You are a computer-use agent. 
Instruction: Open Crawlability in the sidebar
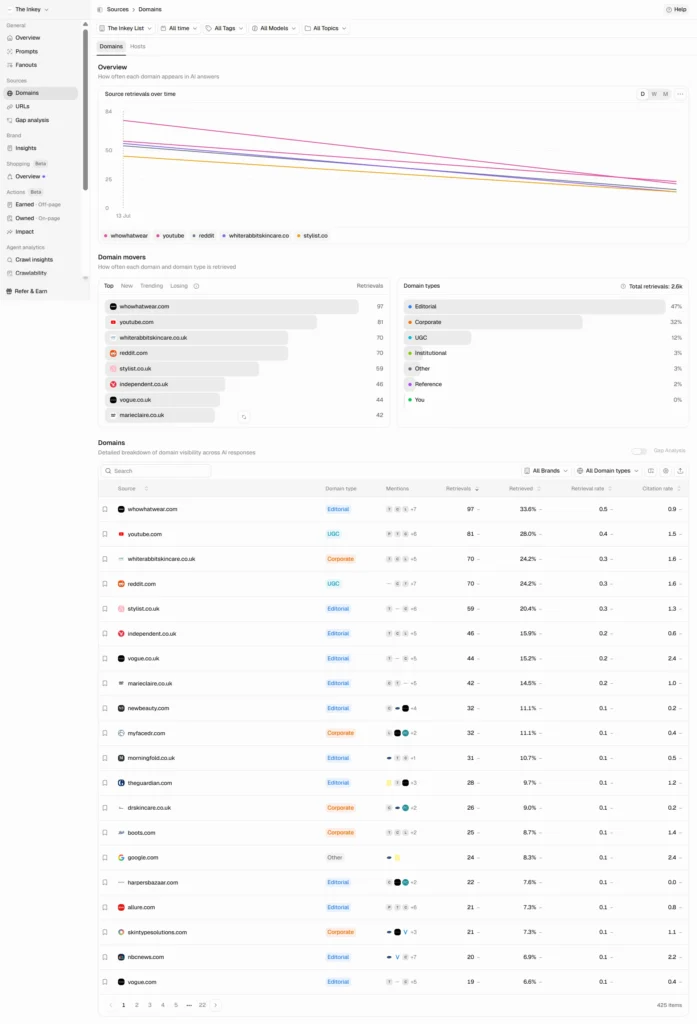(31, 274)
